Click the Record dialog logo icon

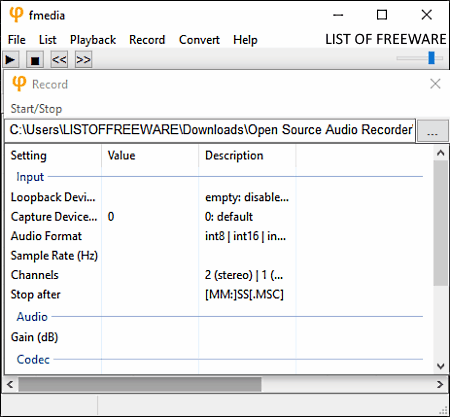point(19,83)
